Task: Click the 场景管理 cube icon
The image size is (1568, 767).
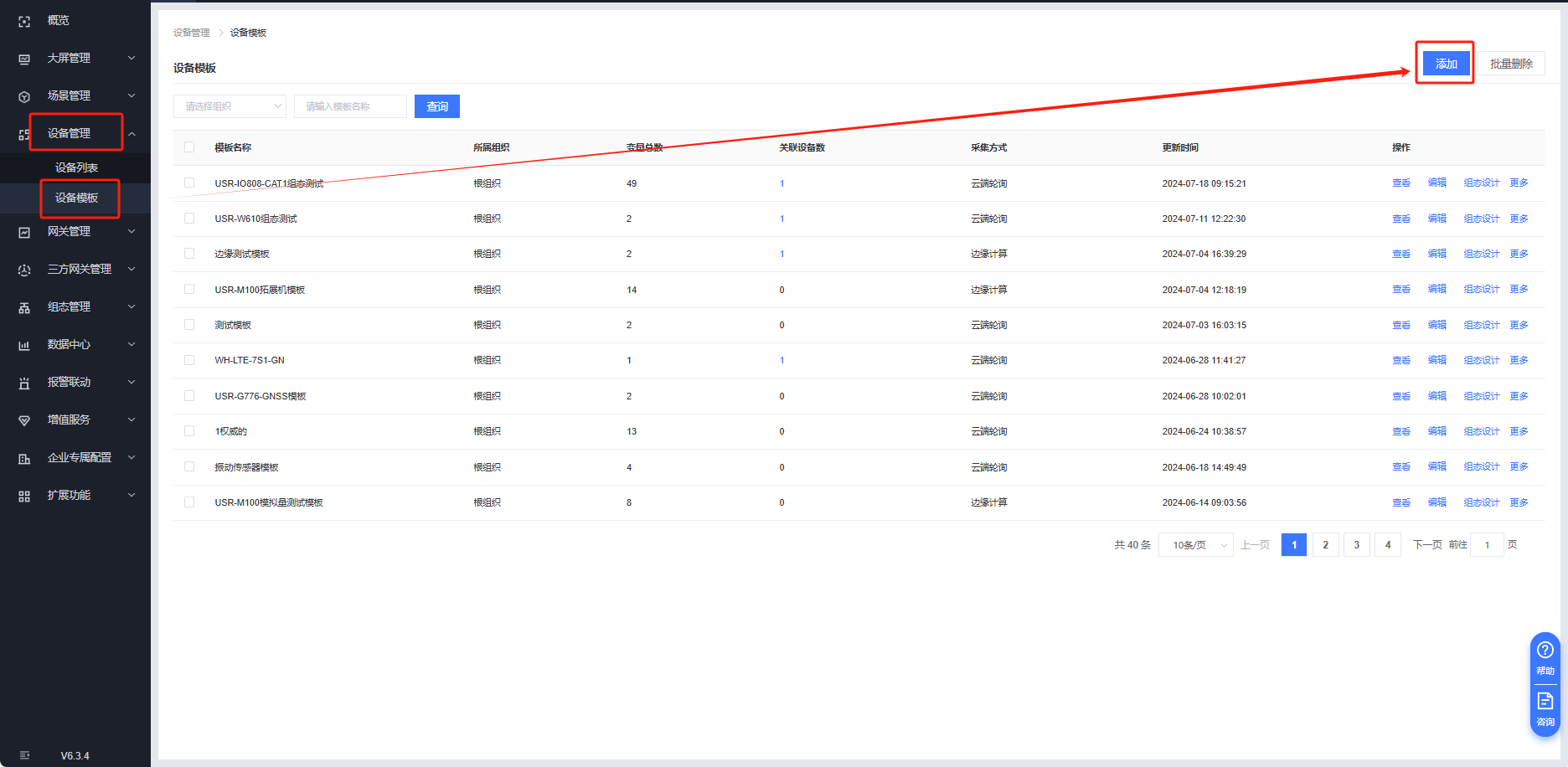Action: tap(24, 96)
